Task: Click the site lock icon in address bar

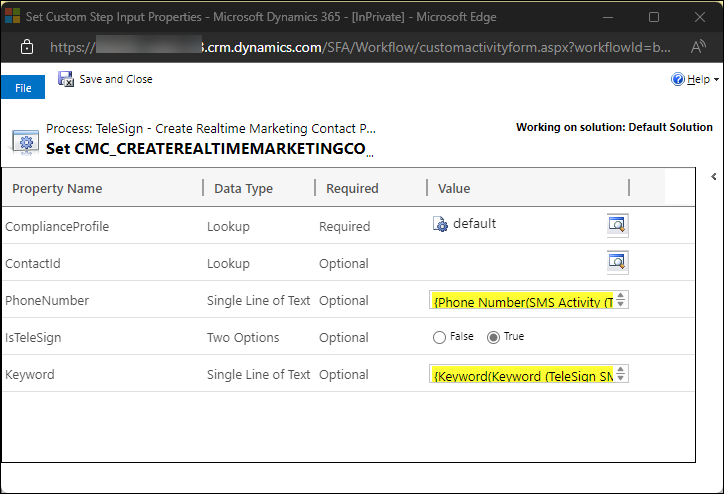Action: [x=26, y=47]
